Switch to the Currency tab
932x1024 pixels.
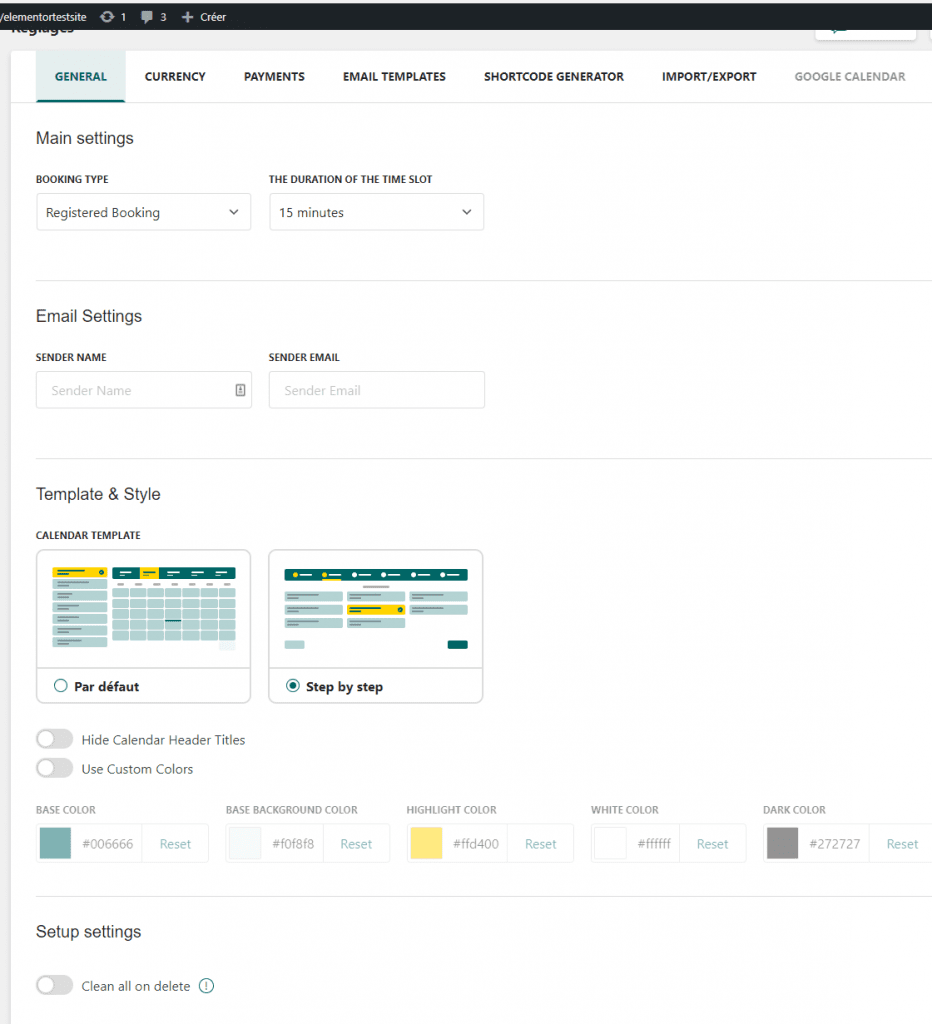[x=175, y=76]
